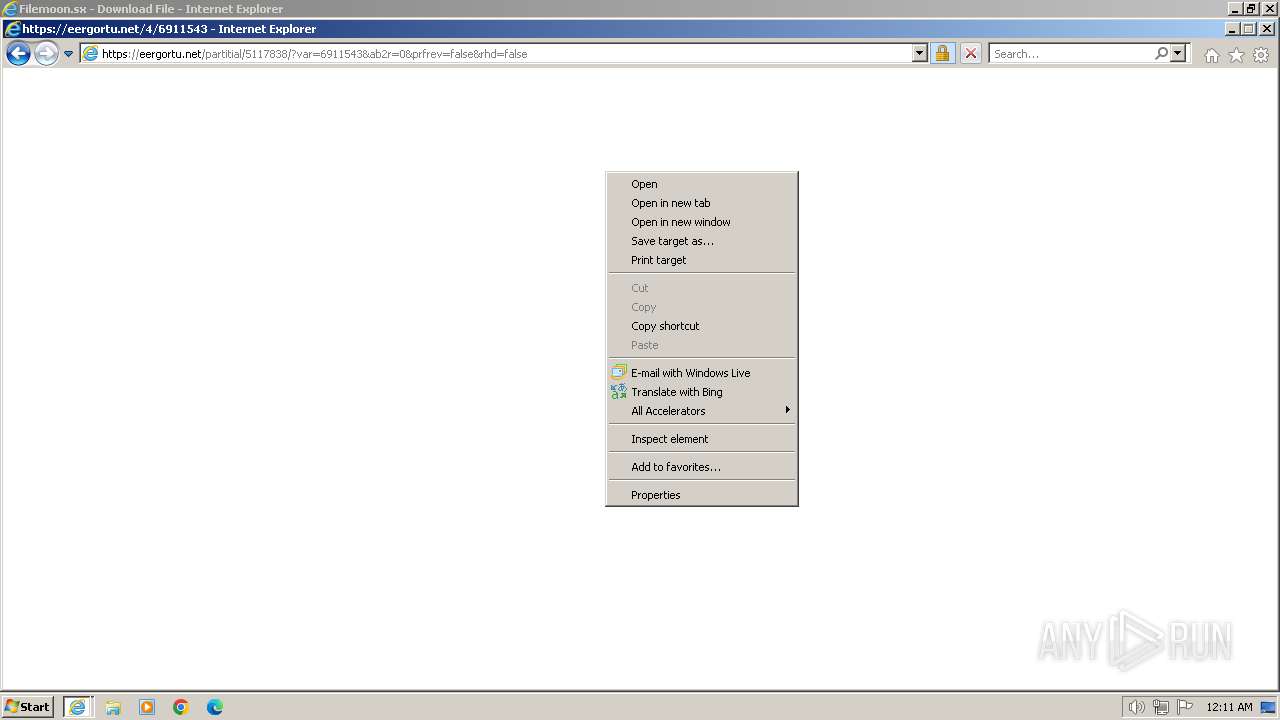
Task: Click inside the Search box
Action: coord(1070,54)
